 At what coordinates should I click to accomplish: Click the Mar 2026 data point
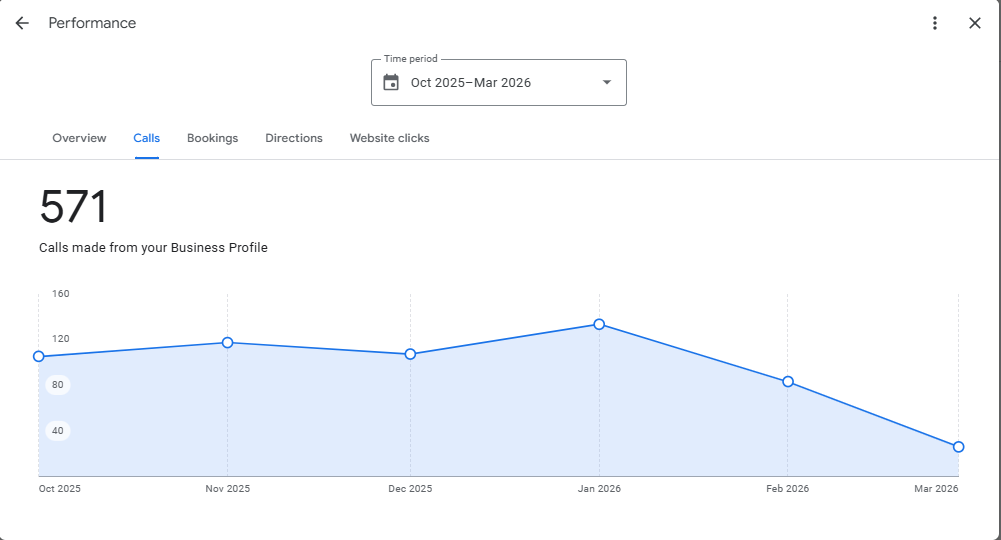(958, 447)
